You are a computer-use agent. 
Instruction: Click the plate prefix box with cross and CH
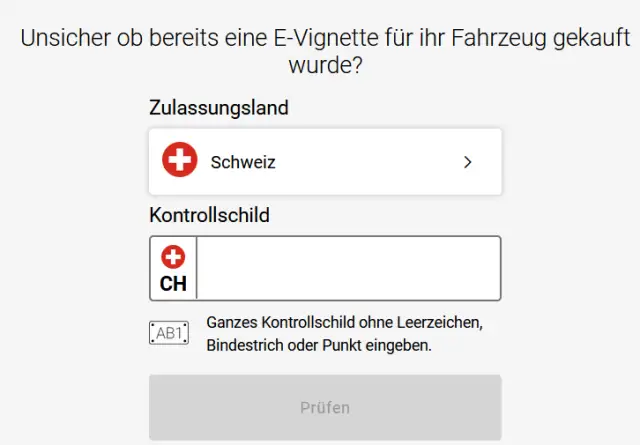(x=174, y=269)
